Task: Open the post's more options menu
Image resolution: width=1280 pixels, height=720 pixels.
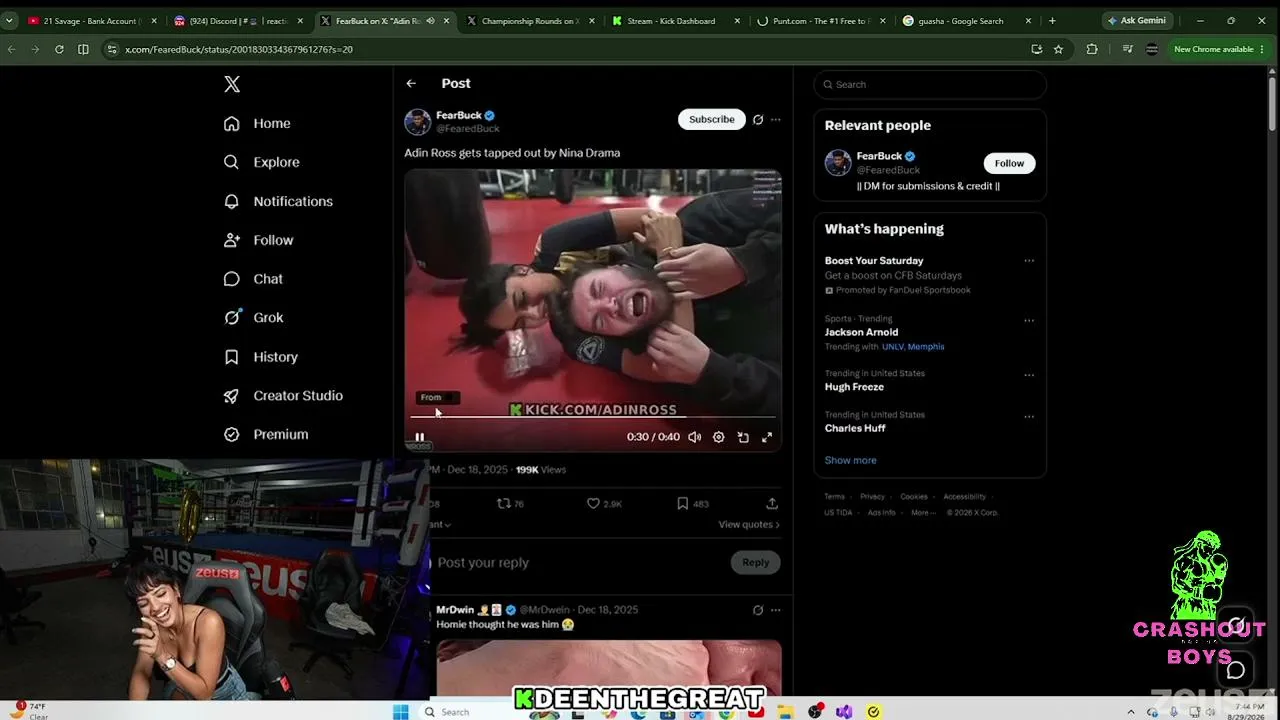Action: (775, 120)
